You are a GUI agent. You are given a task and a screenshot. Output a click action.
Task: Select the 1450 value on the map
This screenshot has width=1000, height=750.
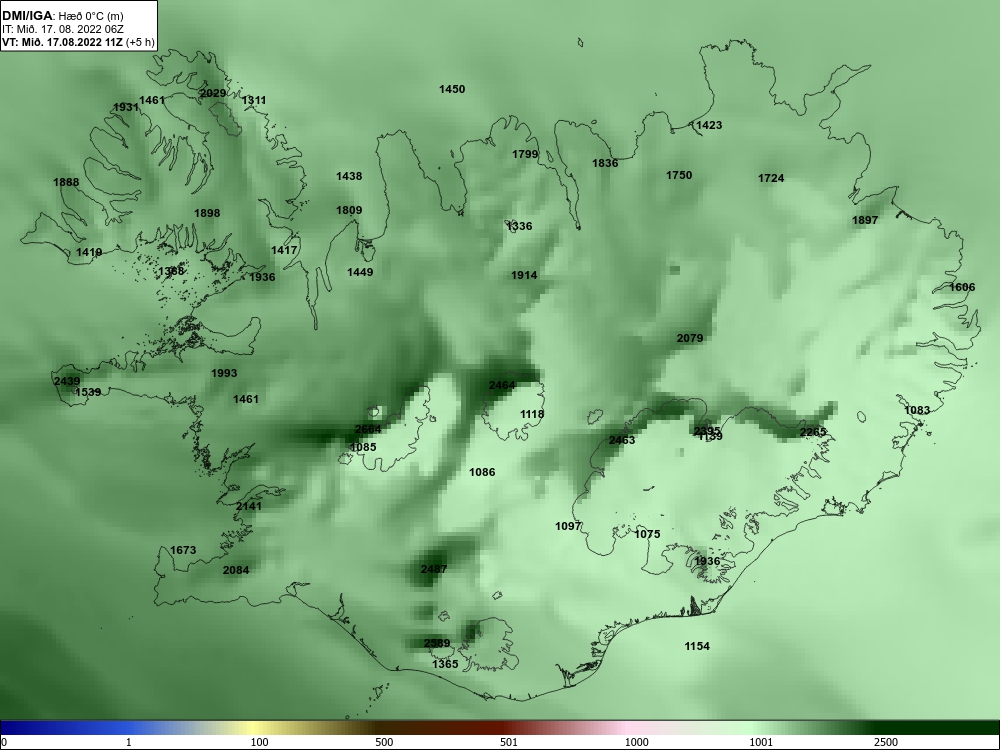pyautogui.click(x=452, y=89)
